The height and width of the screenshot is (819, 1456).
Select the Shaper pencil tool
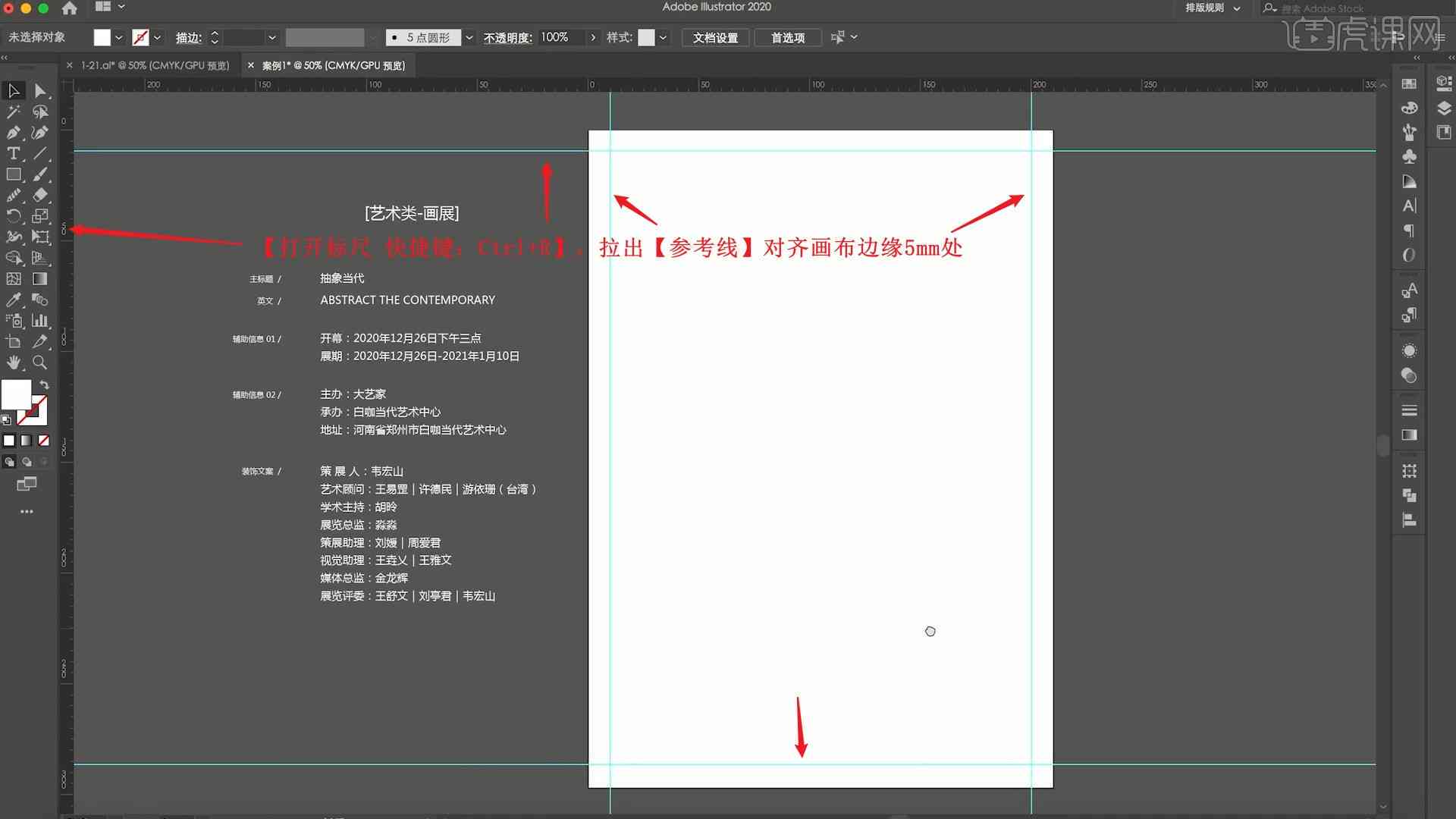(14, 195)
